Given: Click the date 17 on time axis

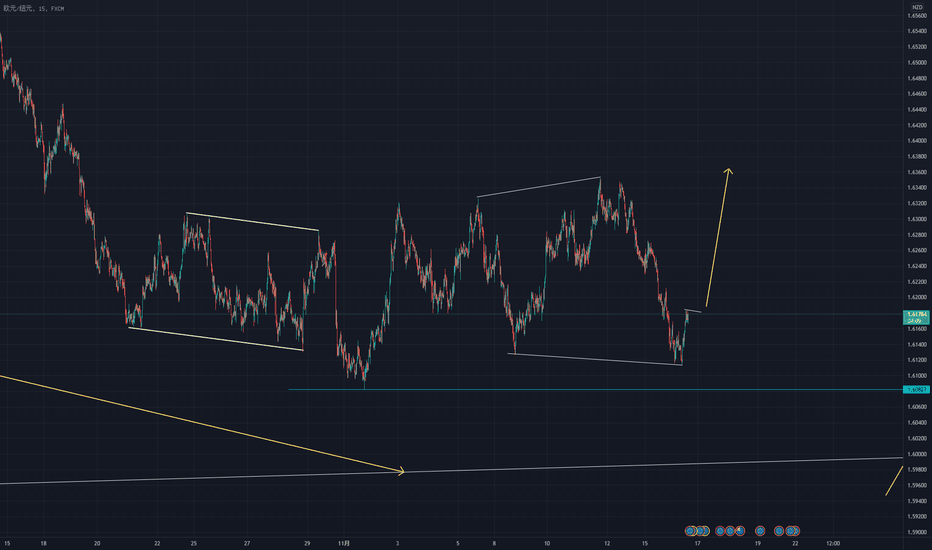Looking at the screenshot, I should [697, 543].
